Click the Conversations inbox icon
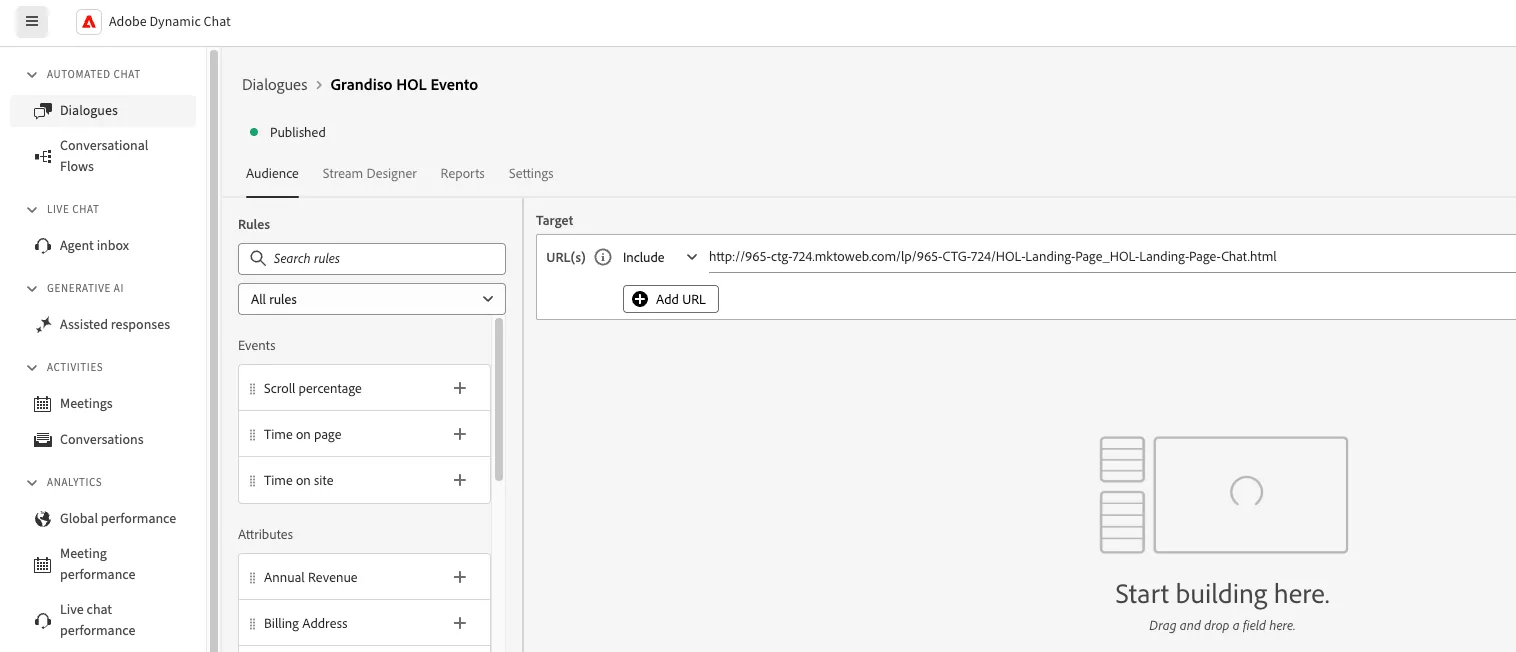 43,440
